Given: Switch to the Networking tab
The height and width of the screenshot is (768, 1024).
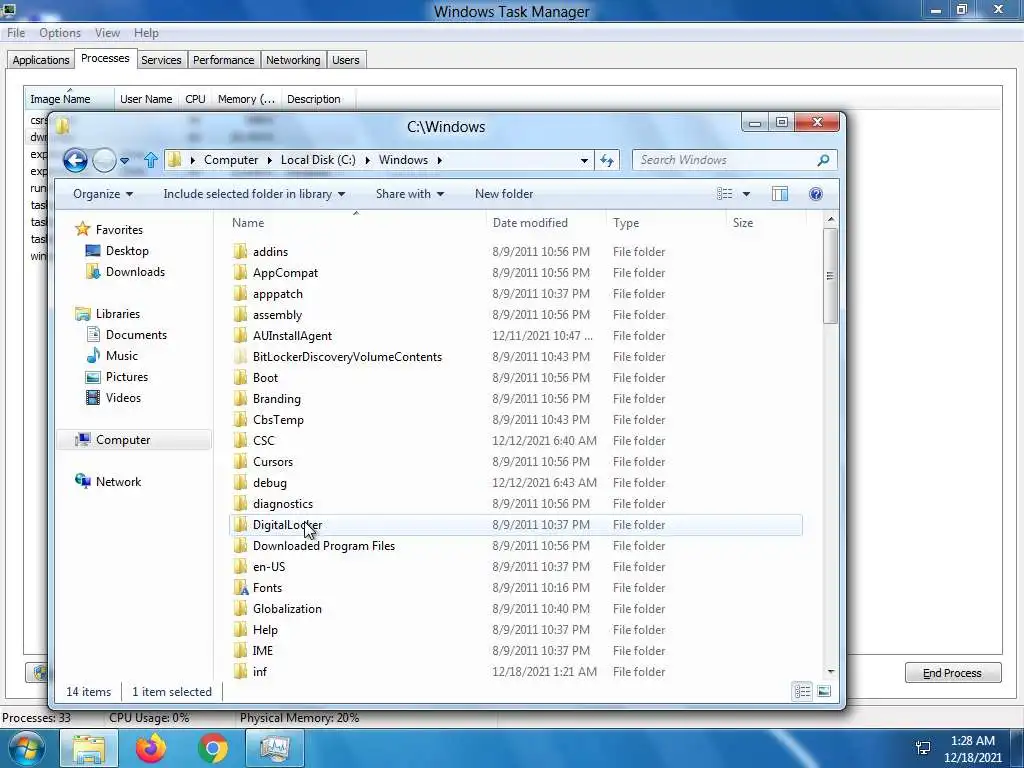Looking at the screenshot, I should (293, 60).
